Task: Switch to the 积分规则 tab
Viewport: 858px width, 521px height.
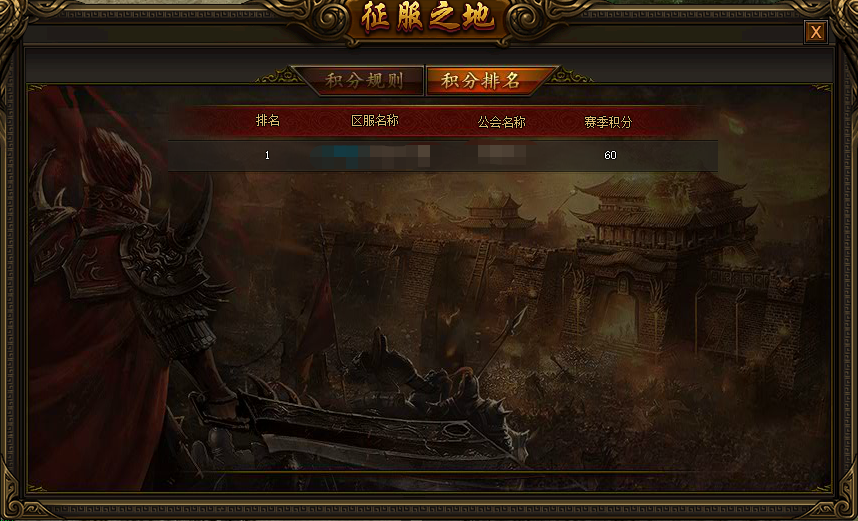Action: tap(363, 81)
